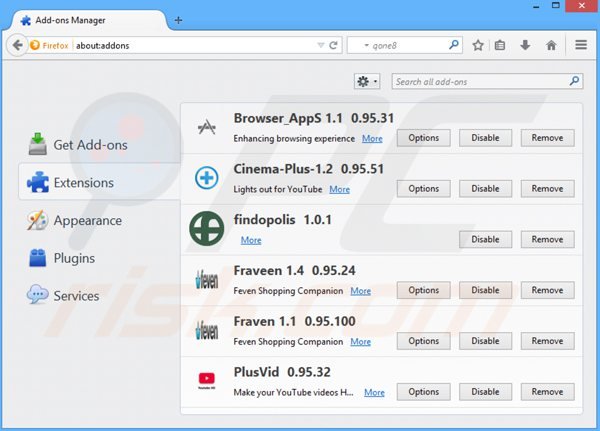This screenshot has height=431, width=600.
Task: Click the back navigation arrow
Action: click(17, 45)
